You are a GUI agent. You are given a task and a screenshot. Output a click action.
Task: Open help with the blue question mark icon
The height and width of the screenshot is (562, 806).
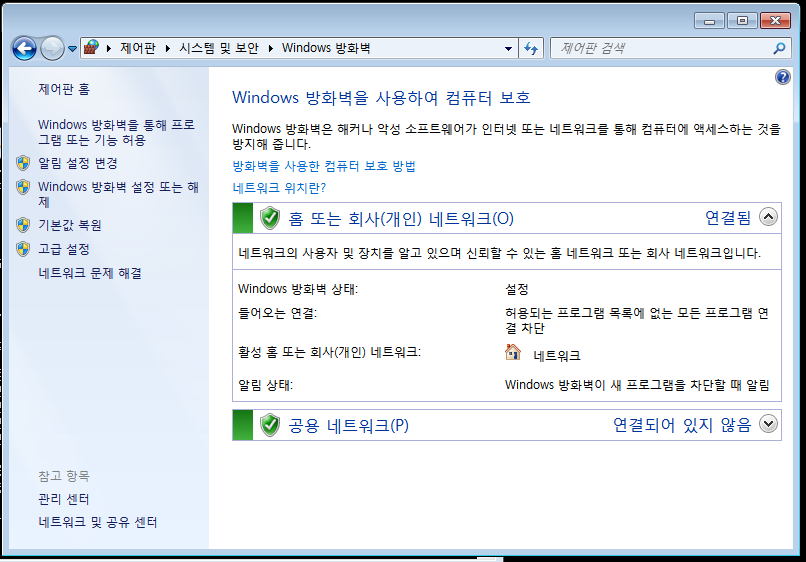[782, 77]
